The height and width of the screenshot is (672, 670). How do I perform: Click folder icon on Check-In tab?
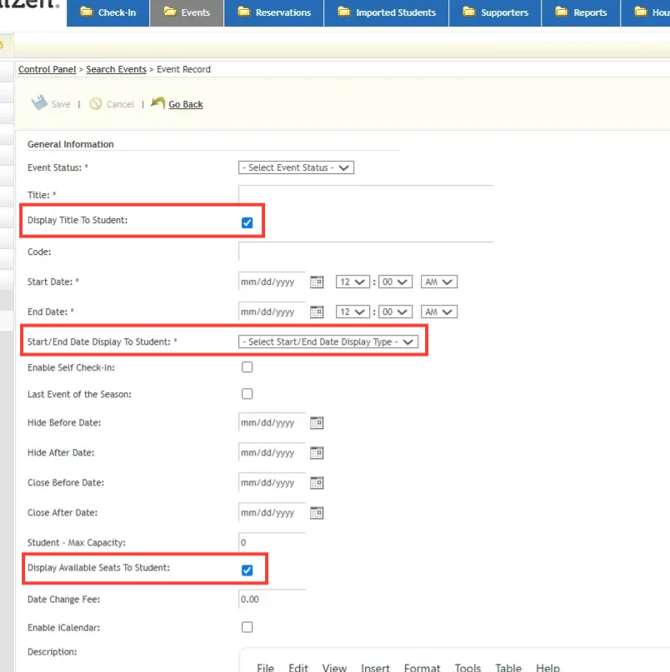click(86, 12)
